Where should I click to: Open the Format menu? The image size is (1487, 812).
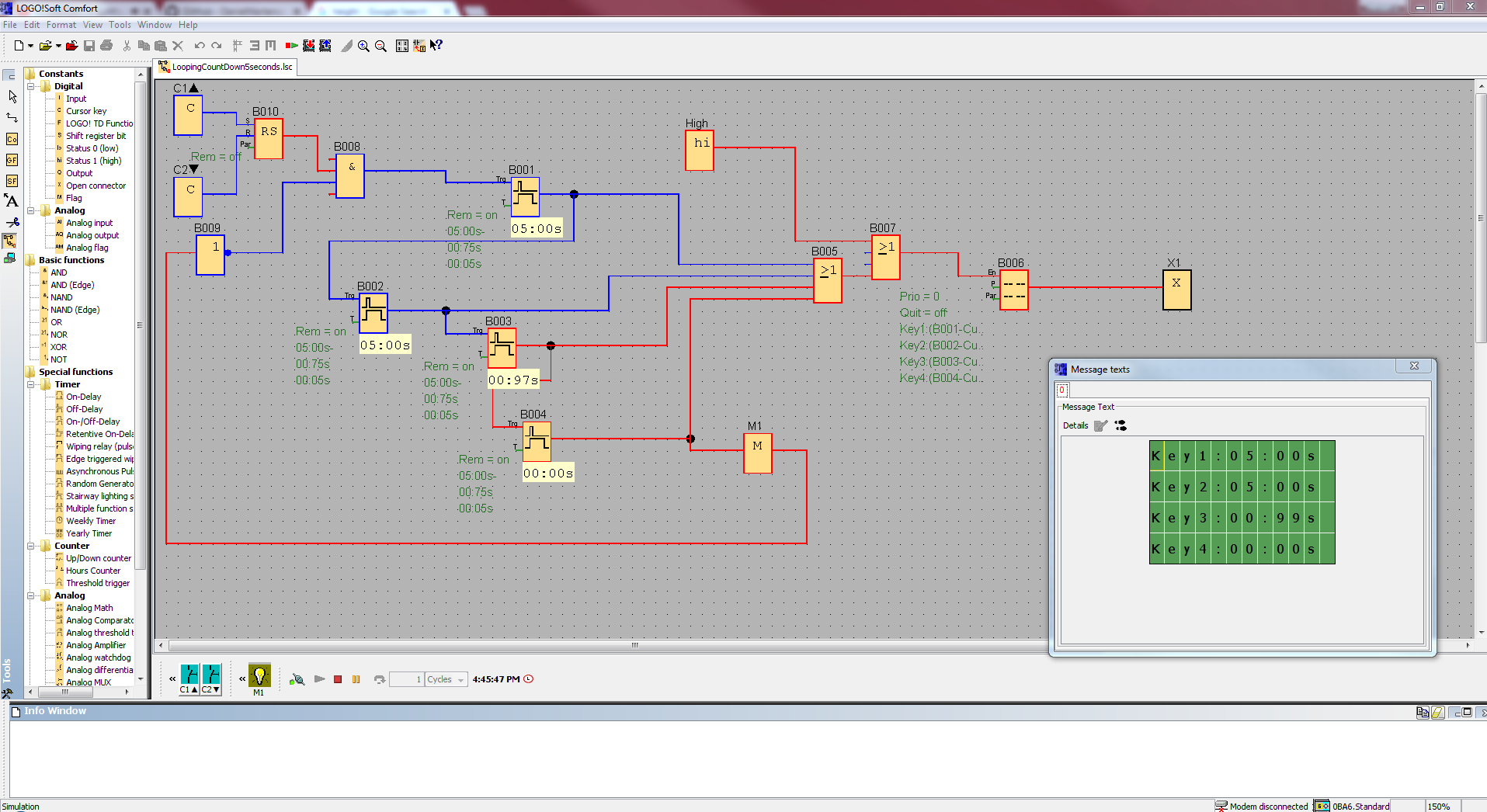point(61,25)
